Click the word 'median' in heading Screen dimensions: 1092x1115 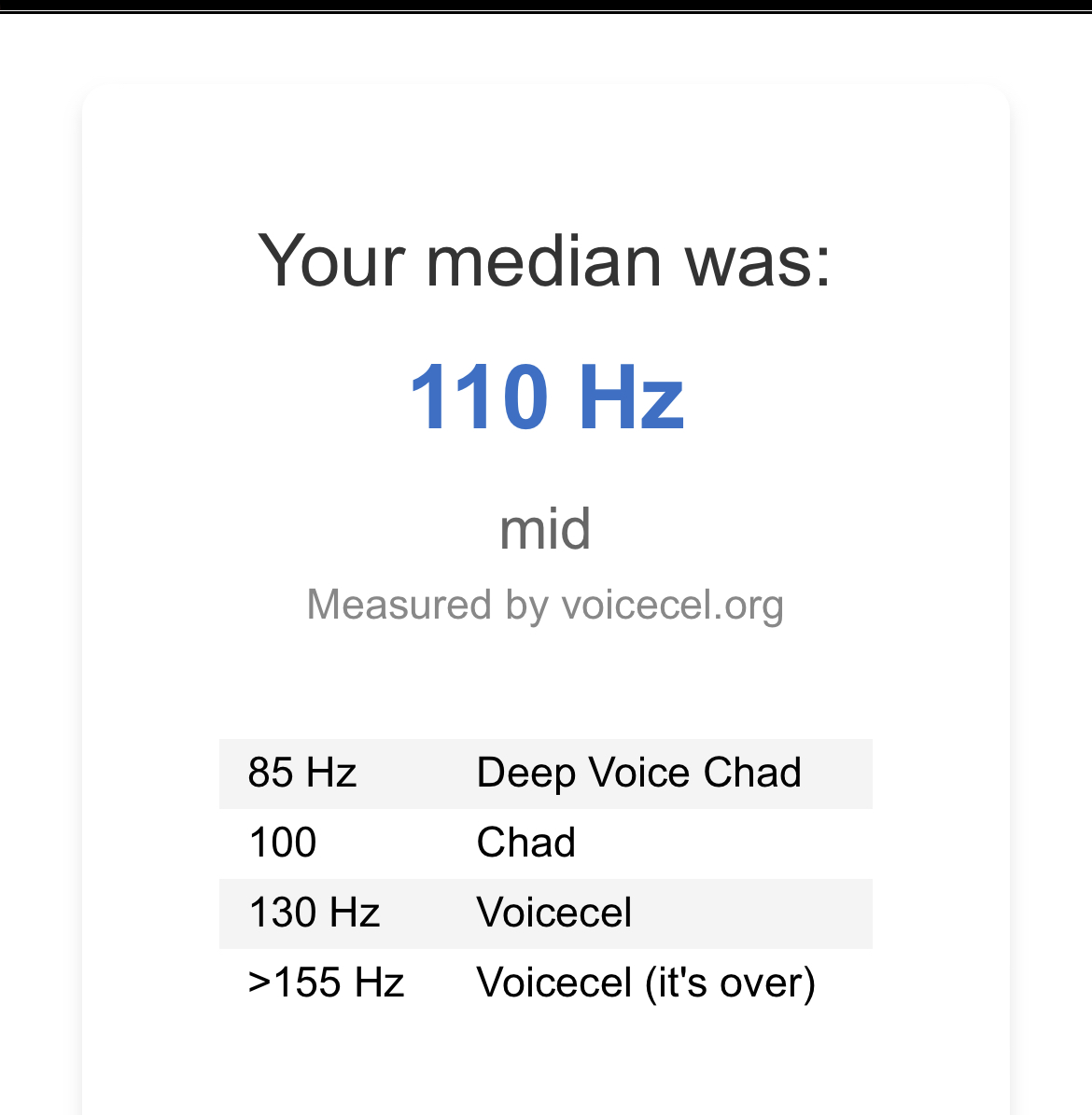pos(543,260)
